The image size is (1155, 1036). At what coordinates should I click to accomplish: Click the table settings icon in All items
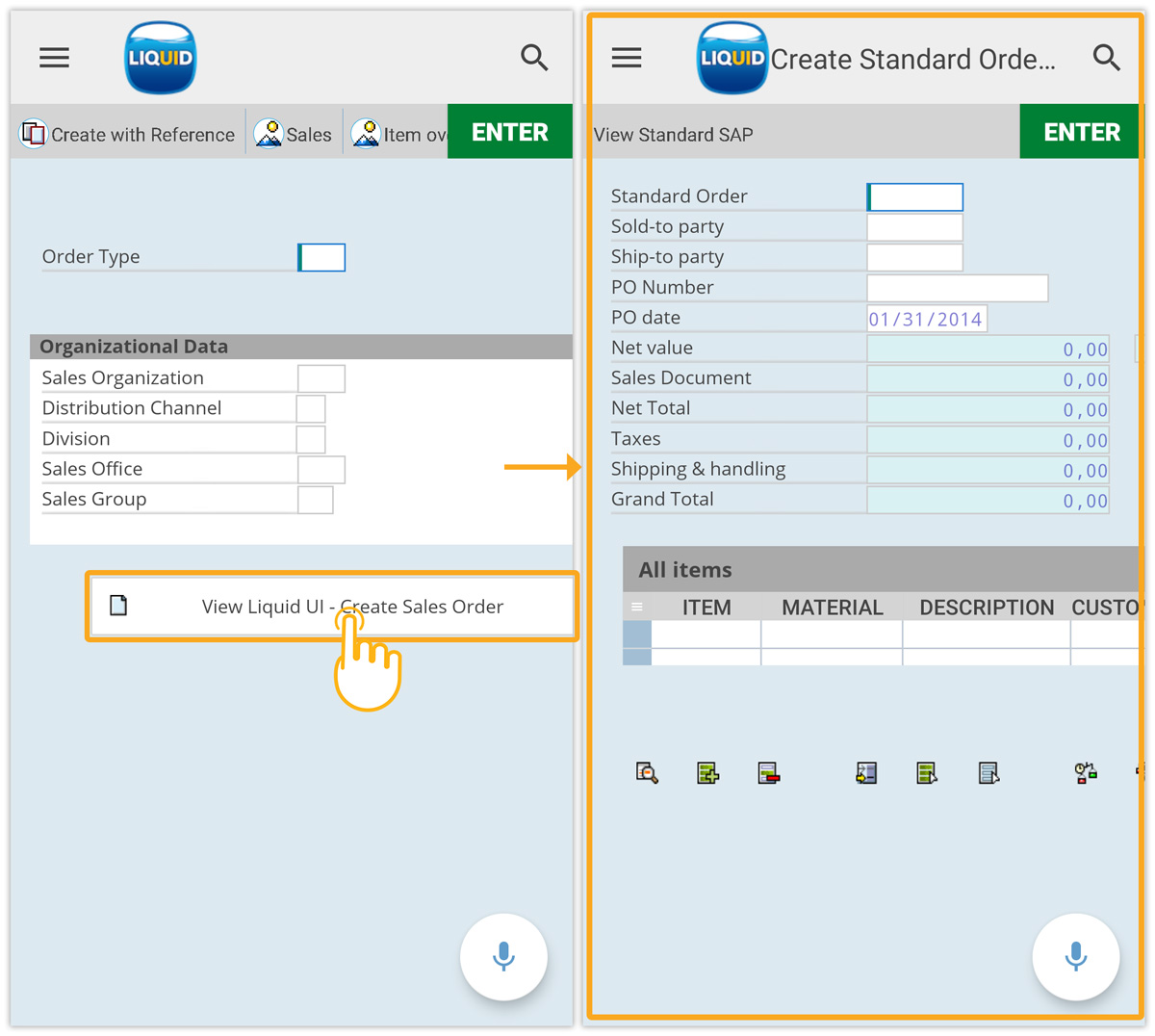(636, 608)
